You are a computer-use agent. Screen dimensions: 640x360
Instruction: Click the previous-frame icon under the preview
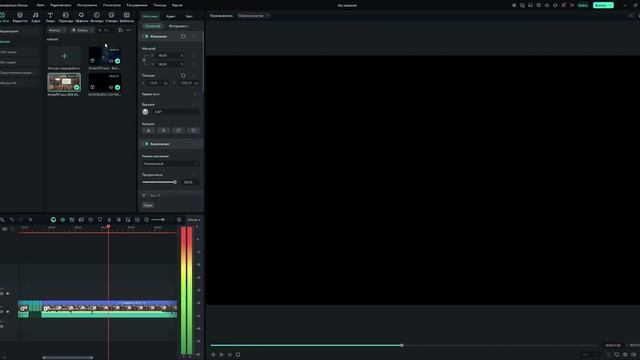click(x=213, y=355)
